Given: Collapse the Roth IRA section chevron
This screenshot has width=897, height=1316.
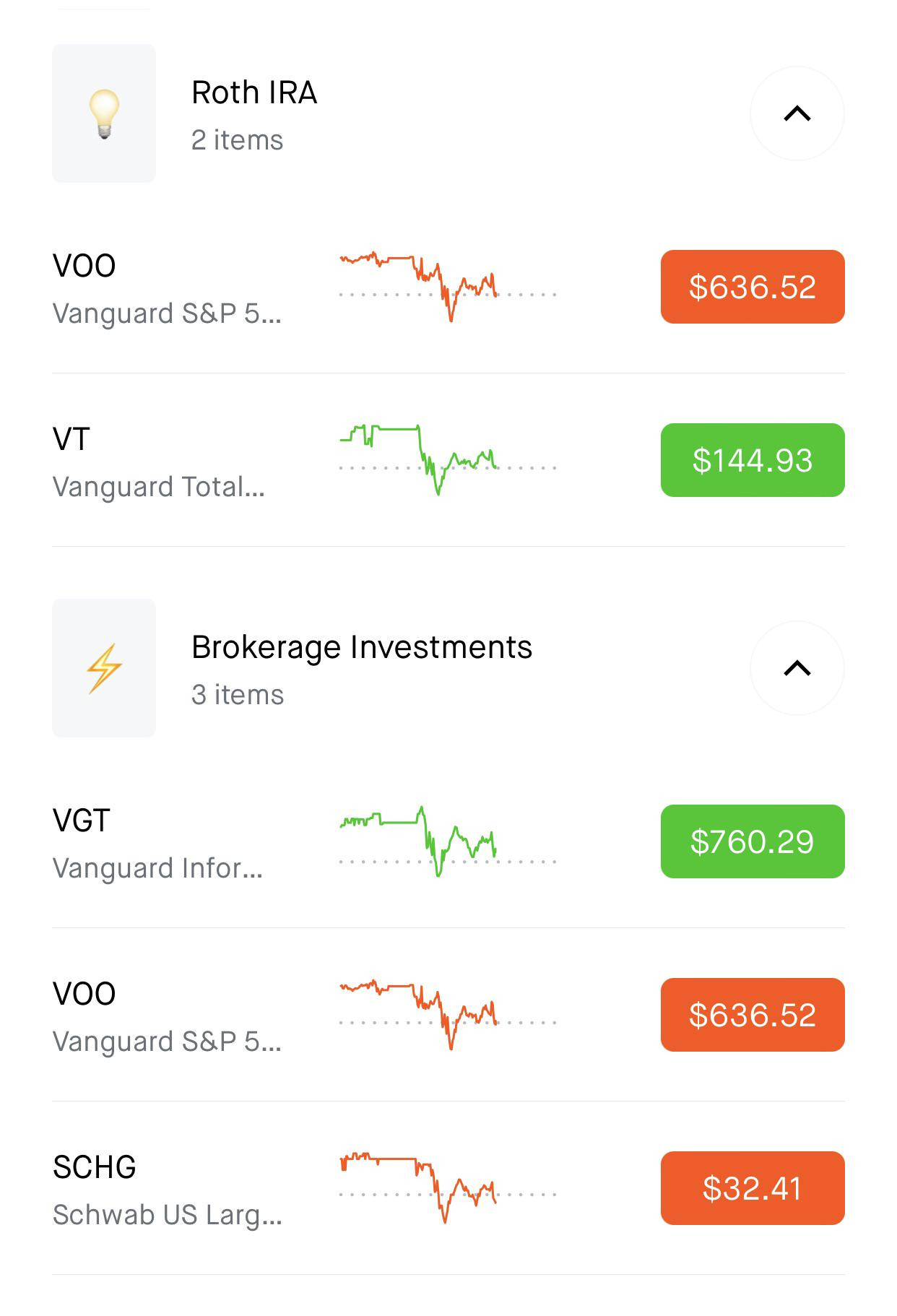Looking at the screenshot, I should coord(797,113).
